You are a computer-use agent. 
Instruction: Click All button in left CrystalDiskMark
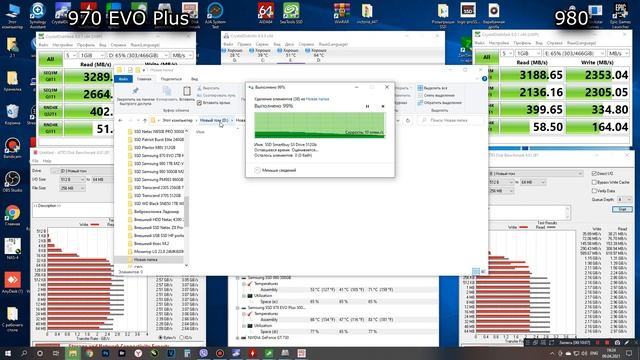[x=51, y=60]
